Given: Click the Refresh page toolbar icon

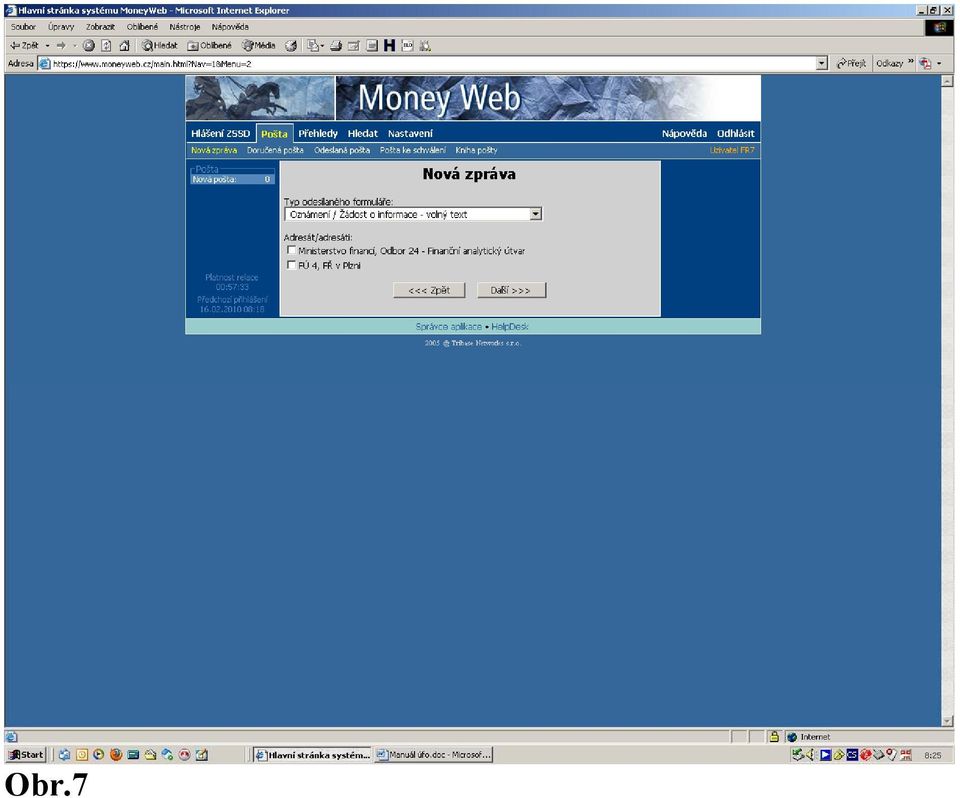Looking at the screenshot, I should (106, 45).
